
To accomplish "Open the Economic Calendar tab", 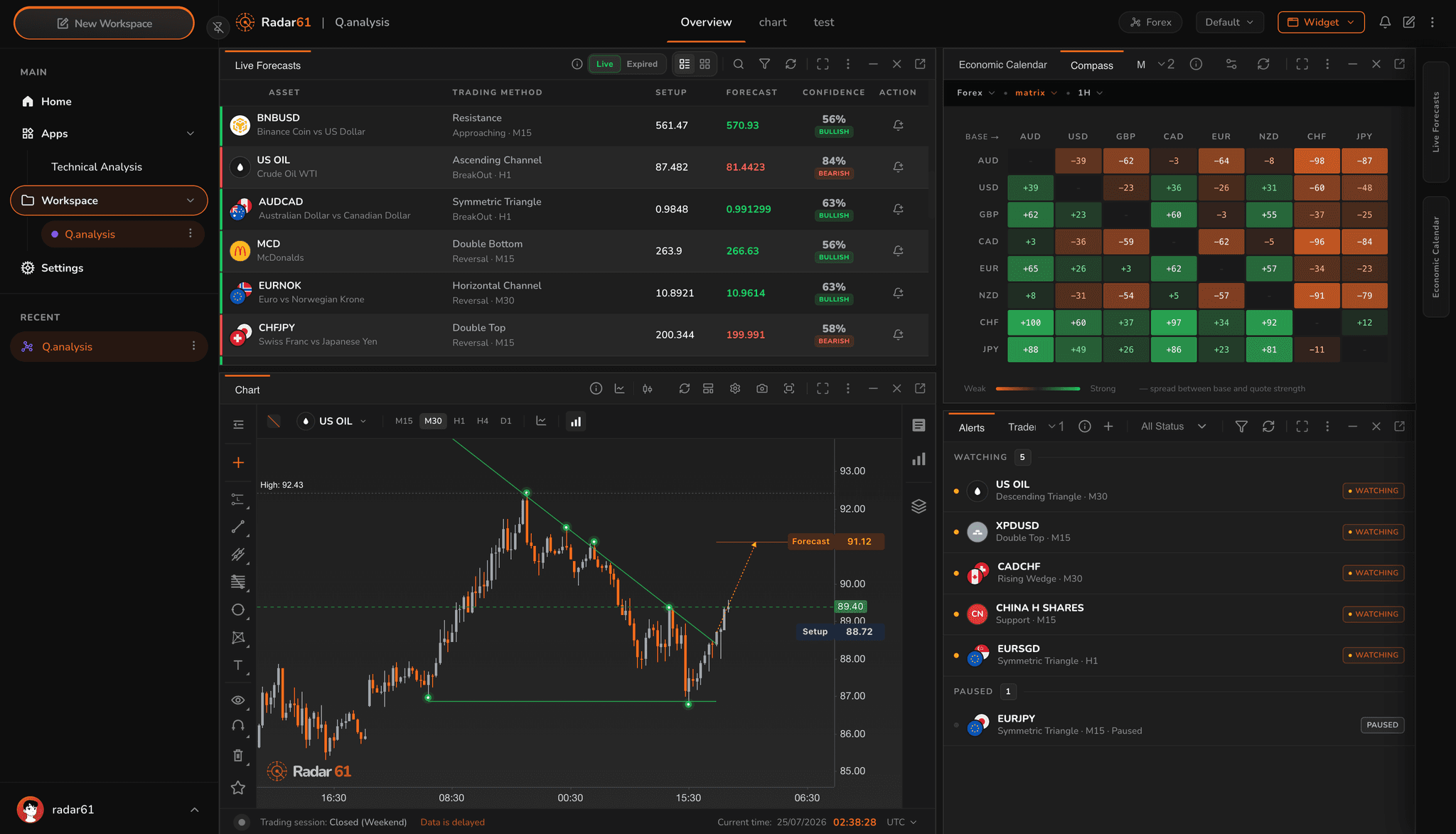I will point(1002,65).
